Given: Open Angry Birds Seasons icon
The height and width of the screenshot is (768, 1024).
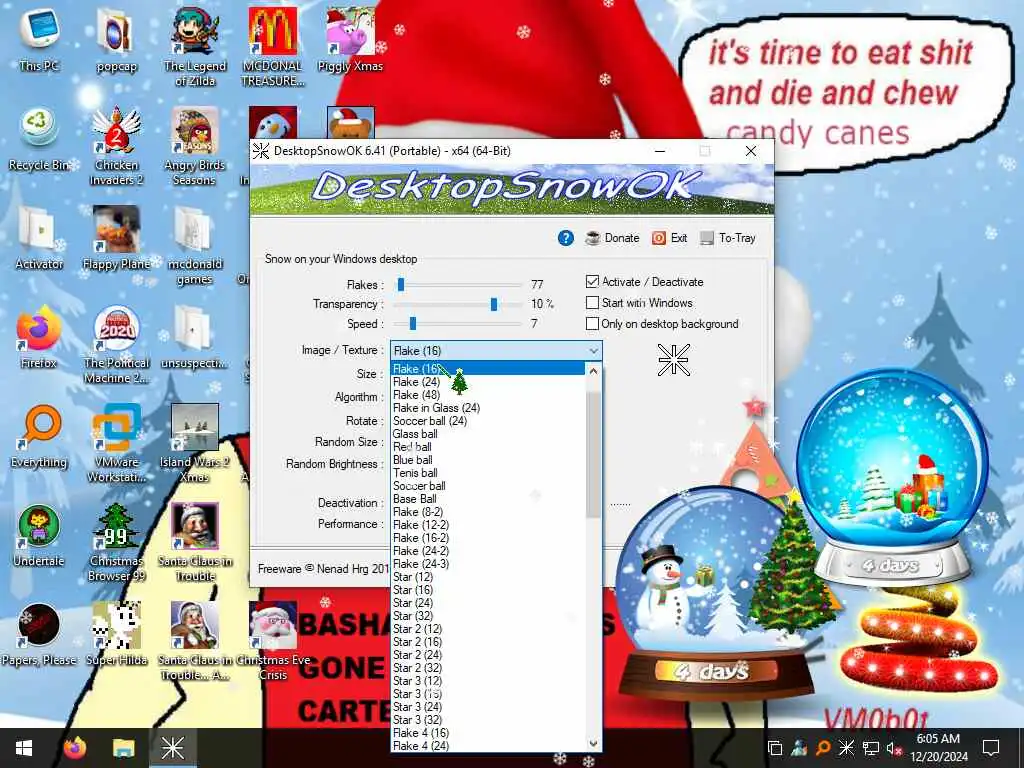Looking at the screenshot, I should pyautogui.click(x=195, y=145).
